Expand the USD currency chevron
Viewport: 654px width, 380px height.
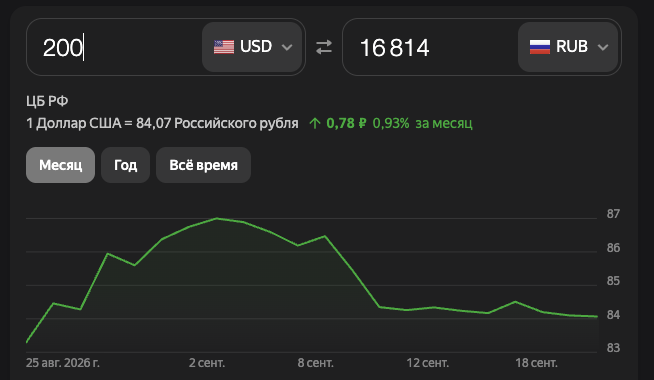coord(287,47)
